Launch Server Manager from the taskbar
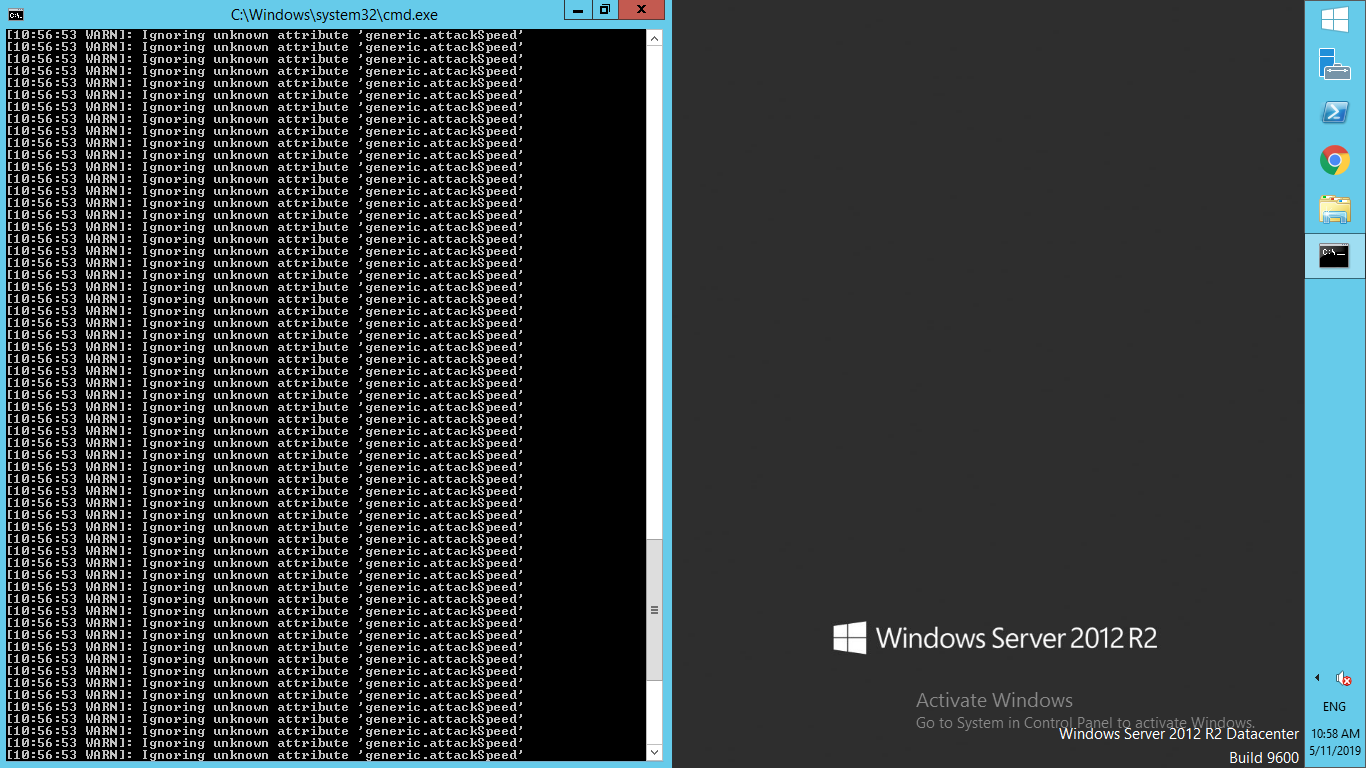The height and width of the screenshot is (768, 1366). click(x=1335, y=64)
